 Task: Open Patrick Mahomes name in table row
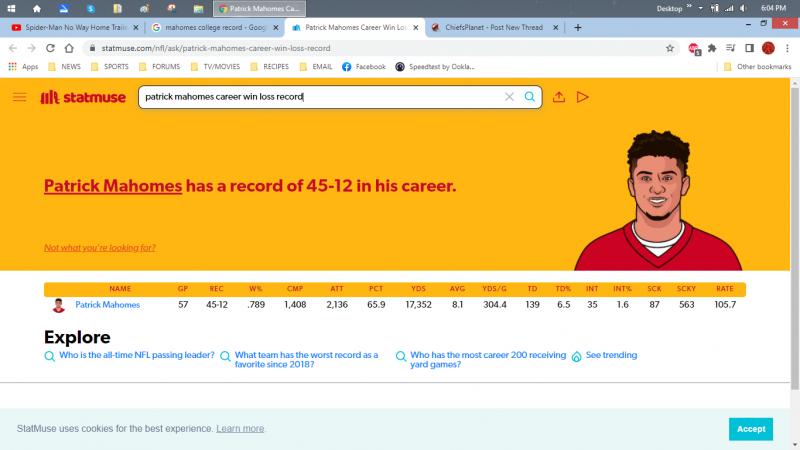point(108,305)
